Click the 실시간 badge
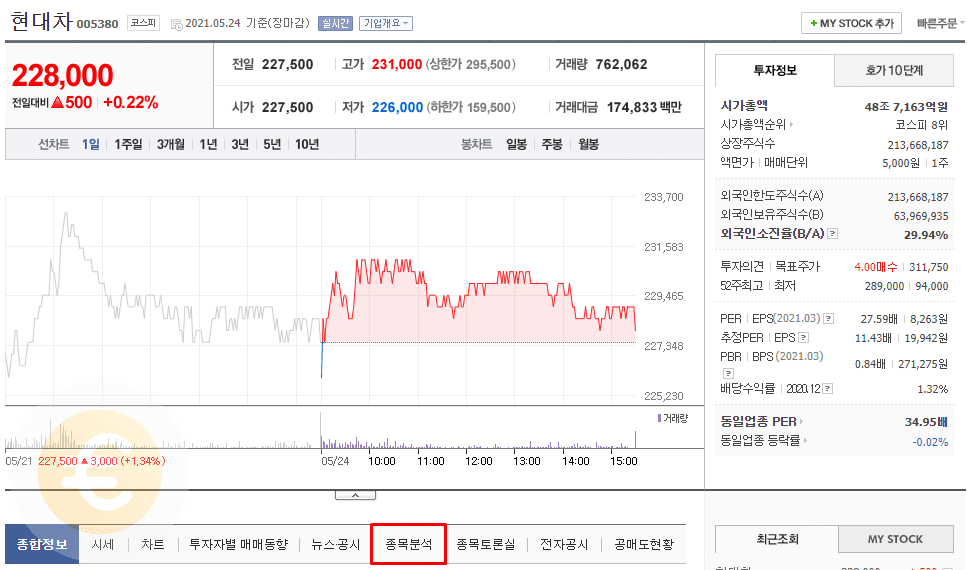Screen dimensions: 967x570 click(x=335, y=23)
